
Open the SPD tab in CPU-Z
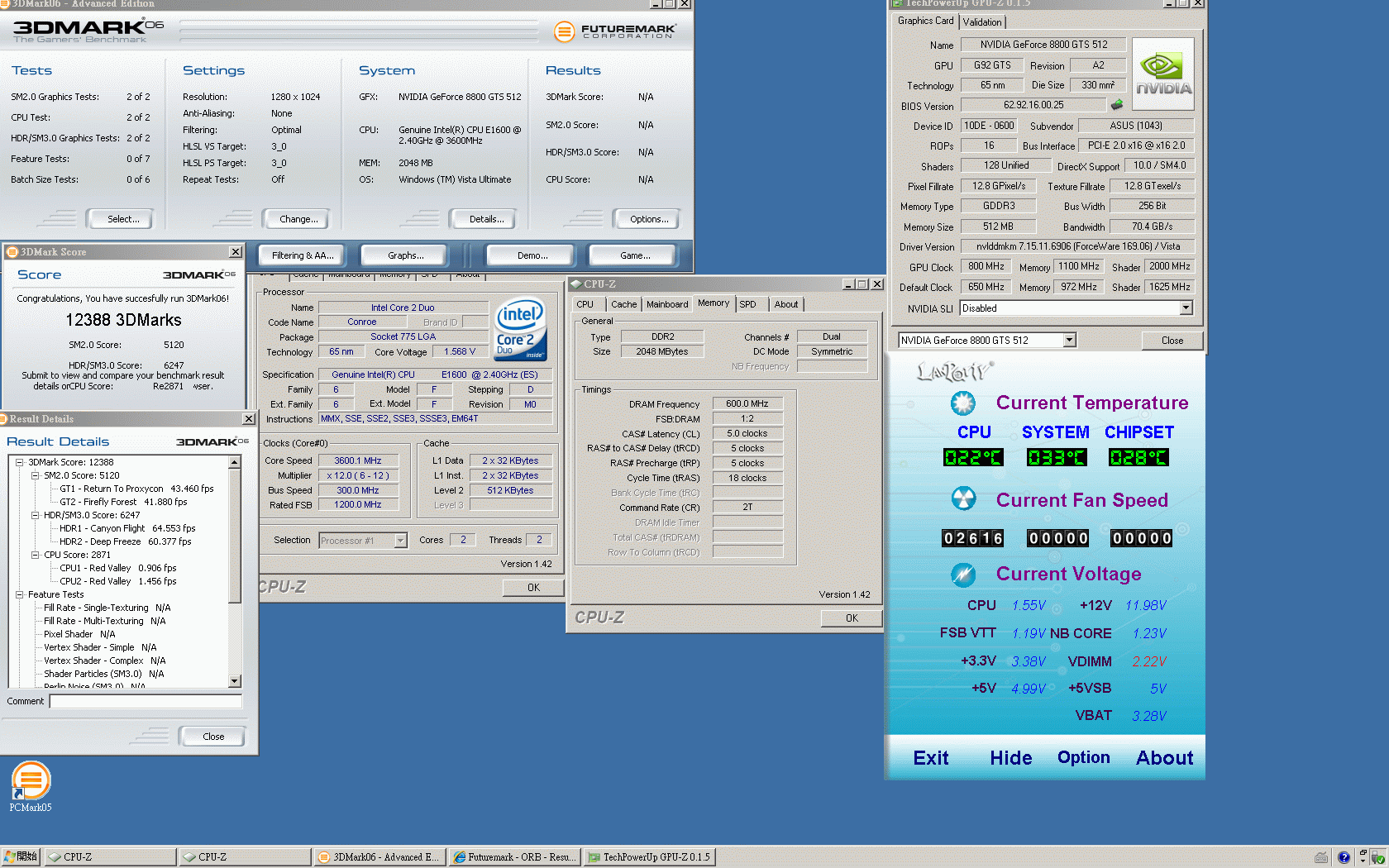pyautogui.click(x=748, y=304)
